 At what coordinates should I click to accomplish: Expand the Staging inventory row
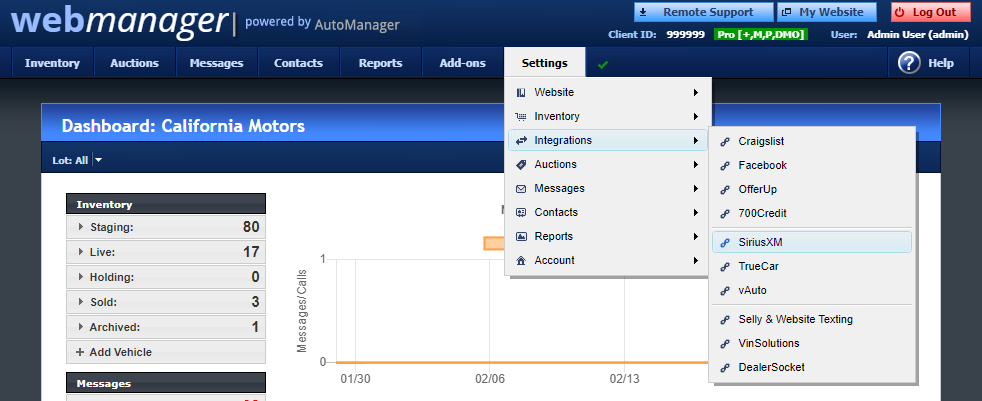point(81,227)
